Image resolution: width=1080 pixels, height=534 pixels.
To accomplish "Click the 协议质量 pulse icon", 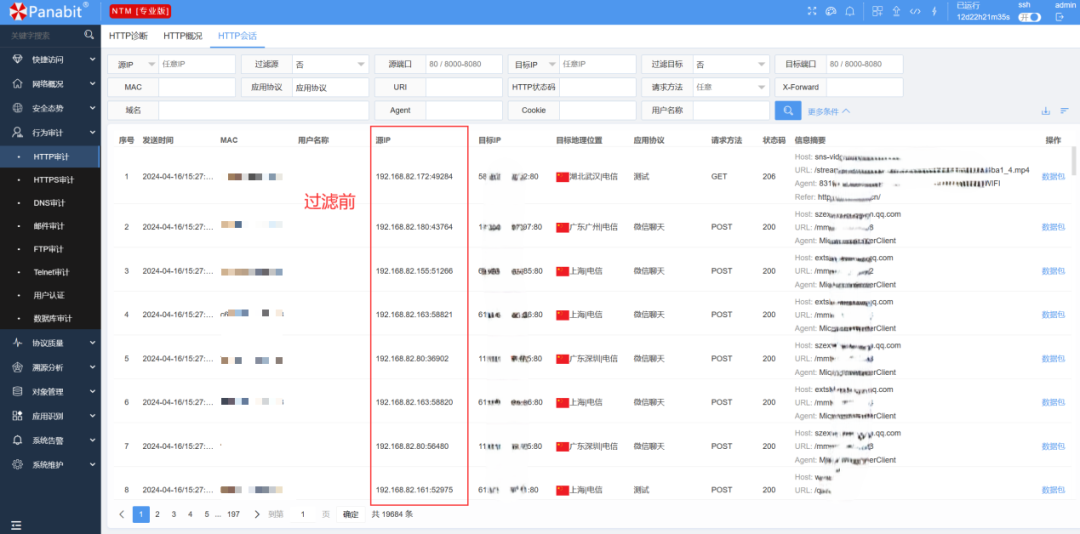I will [18, 342].
